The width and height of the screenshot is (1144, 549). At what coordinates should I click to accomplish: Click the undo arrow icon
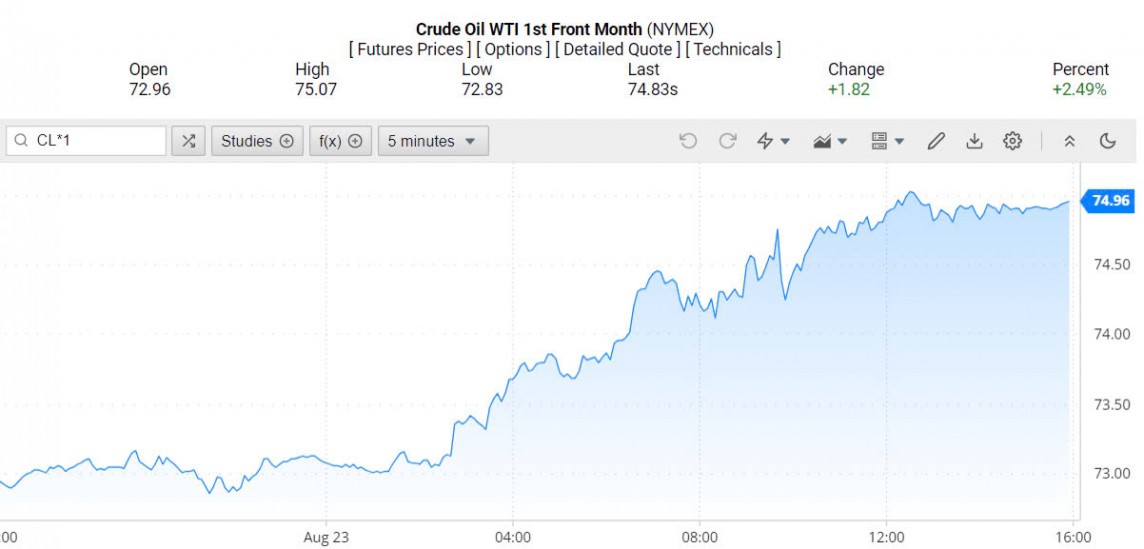coord(688,141)
